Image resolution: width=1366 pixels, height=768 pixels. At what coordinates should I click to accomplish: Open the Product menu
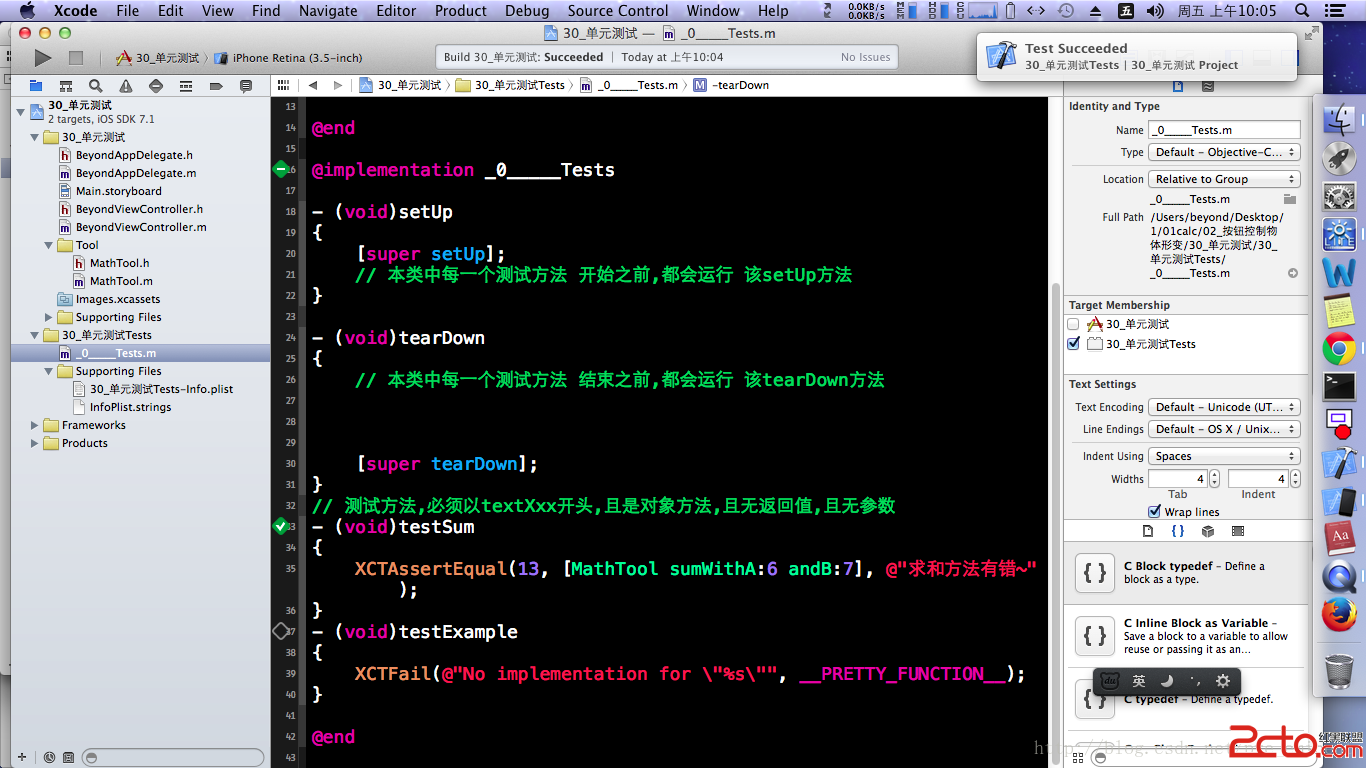461,10
